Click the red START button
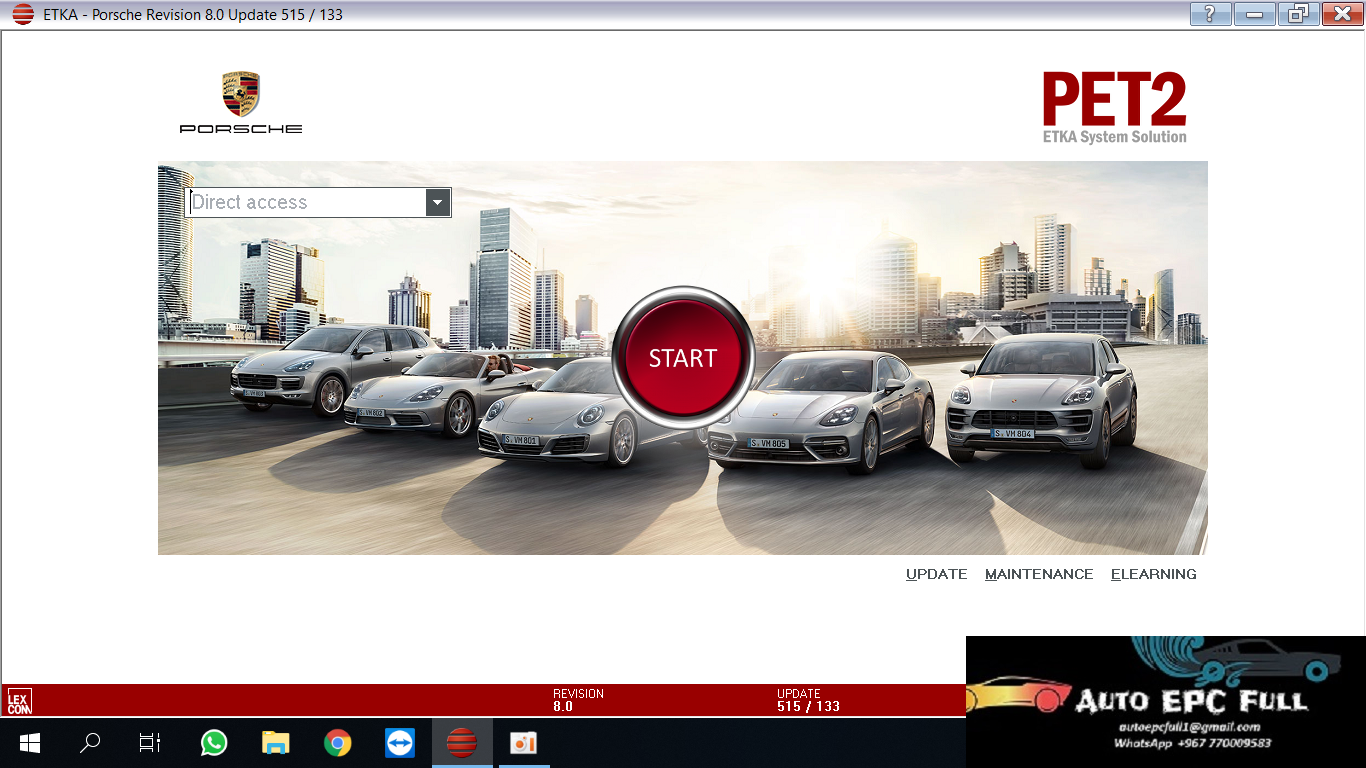1366x768 pixels. (x=683, y=357)
